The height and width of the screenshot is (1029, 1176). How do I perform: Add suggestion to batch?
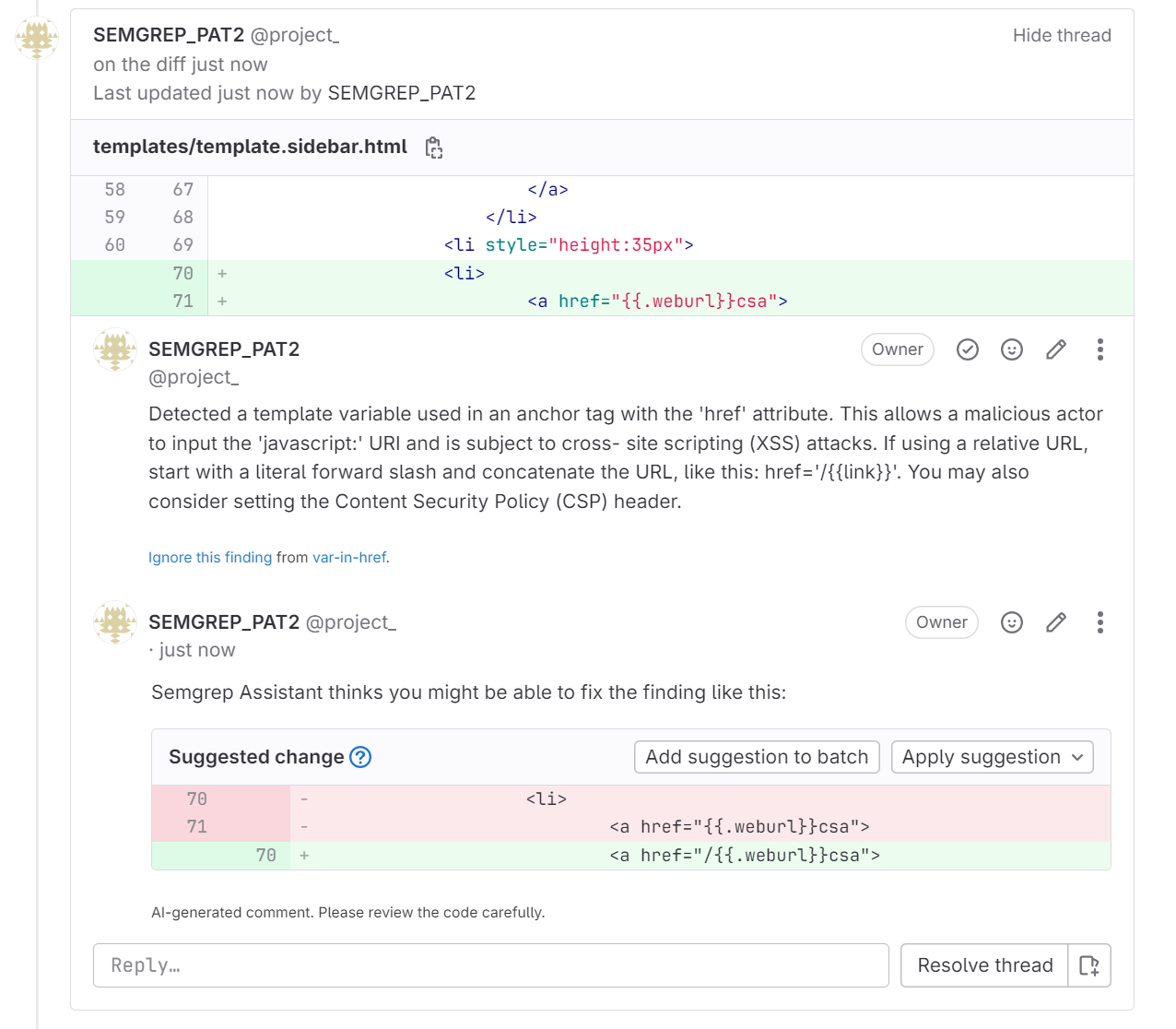click(x=756, y=757)
